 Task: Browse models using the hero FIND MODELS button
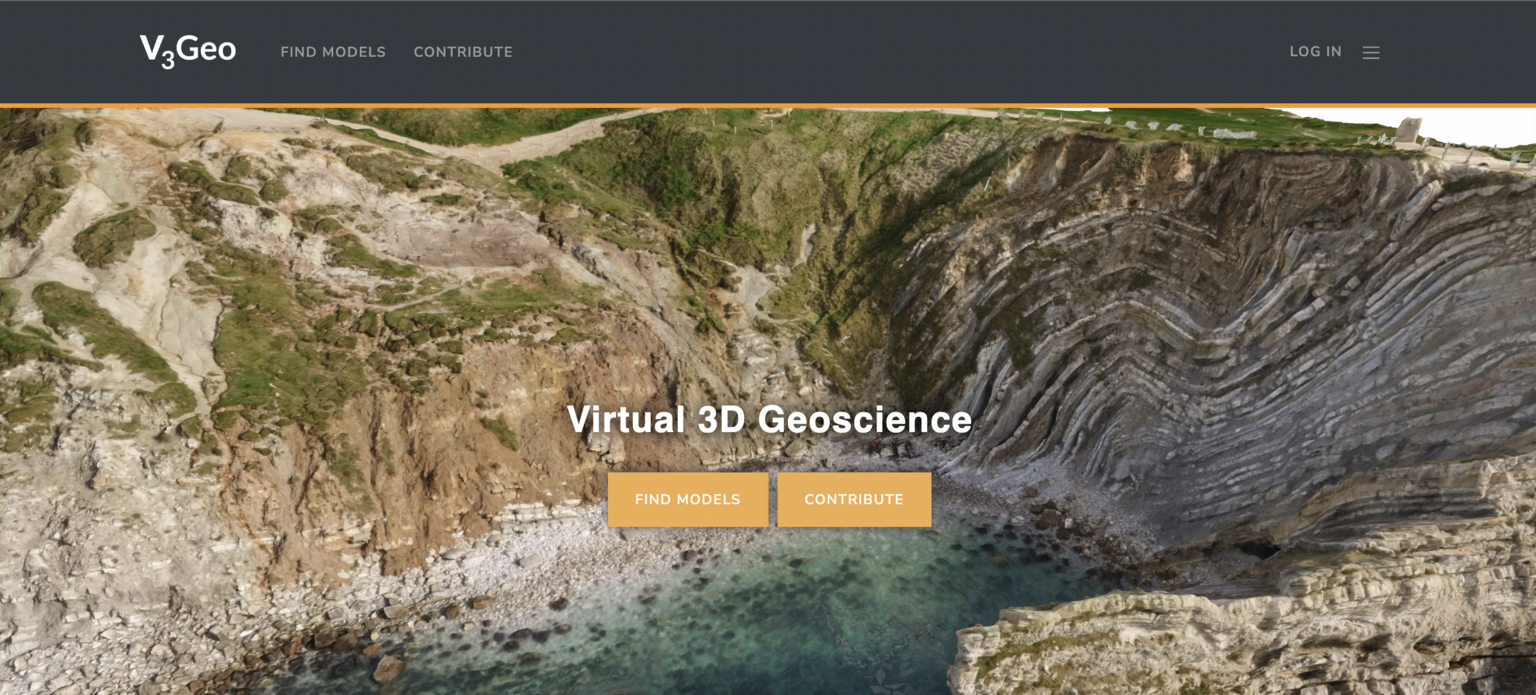687,498
